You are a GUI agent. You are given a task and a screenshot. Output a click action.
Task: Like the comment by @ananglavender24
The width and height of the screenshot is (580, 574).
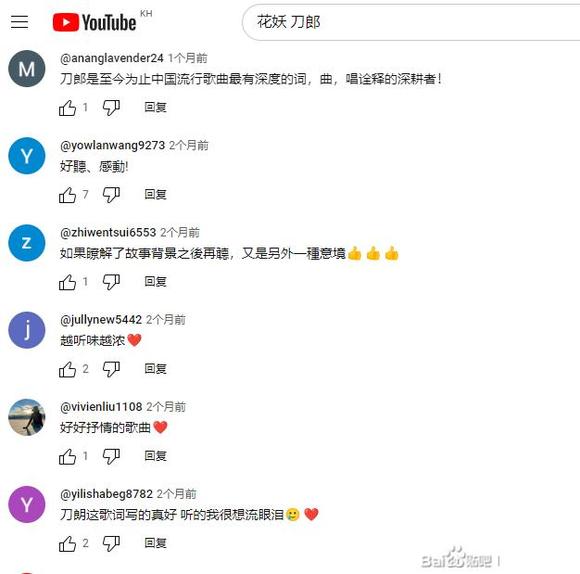tap(67, 108)
